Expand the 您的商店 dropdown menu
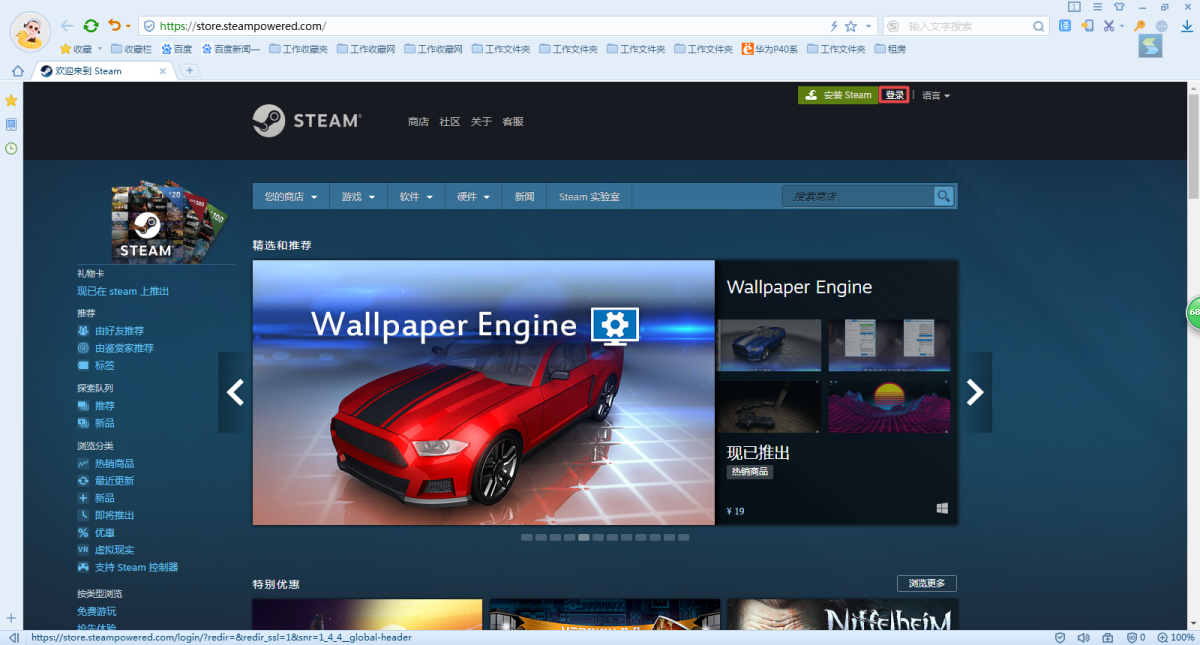The image size is (1200, 645). (291, 197)
